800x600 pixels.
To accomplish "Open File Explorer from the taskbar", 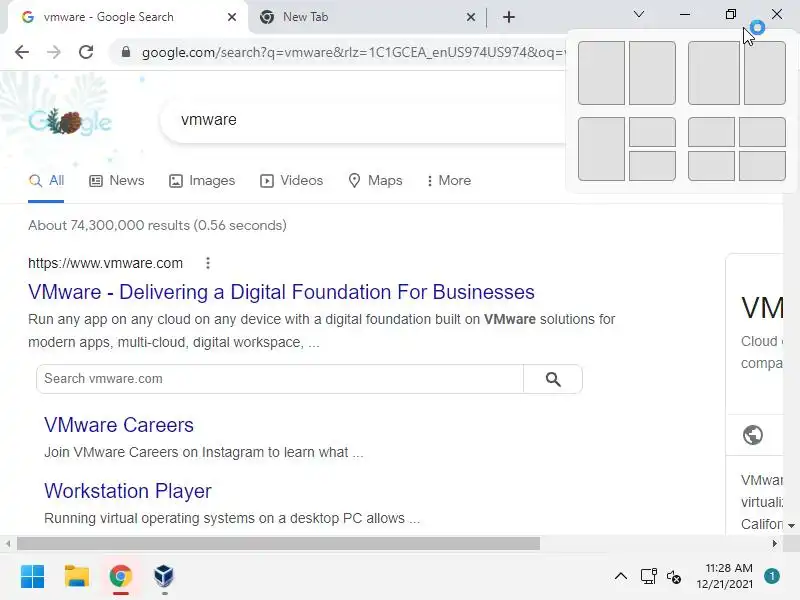I will click(77, 577).
